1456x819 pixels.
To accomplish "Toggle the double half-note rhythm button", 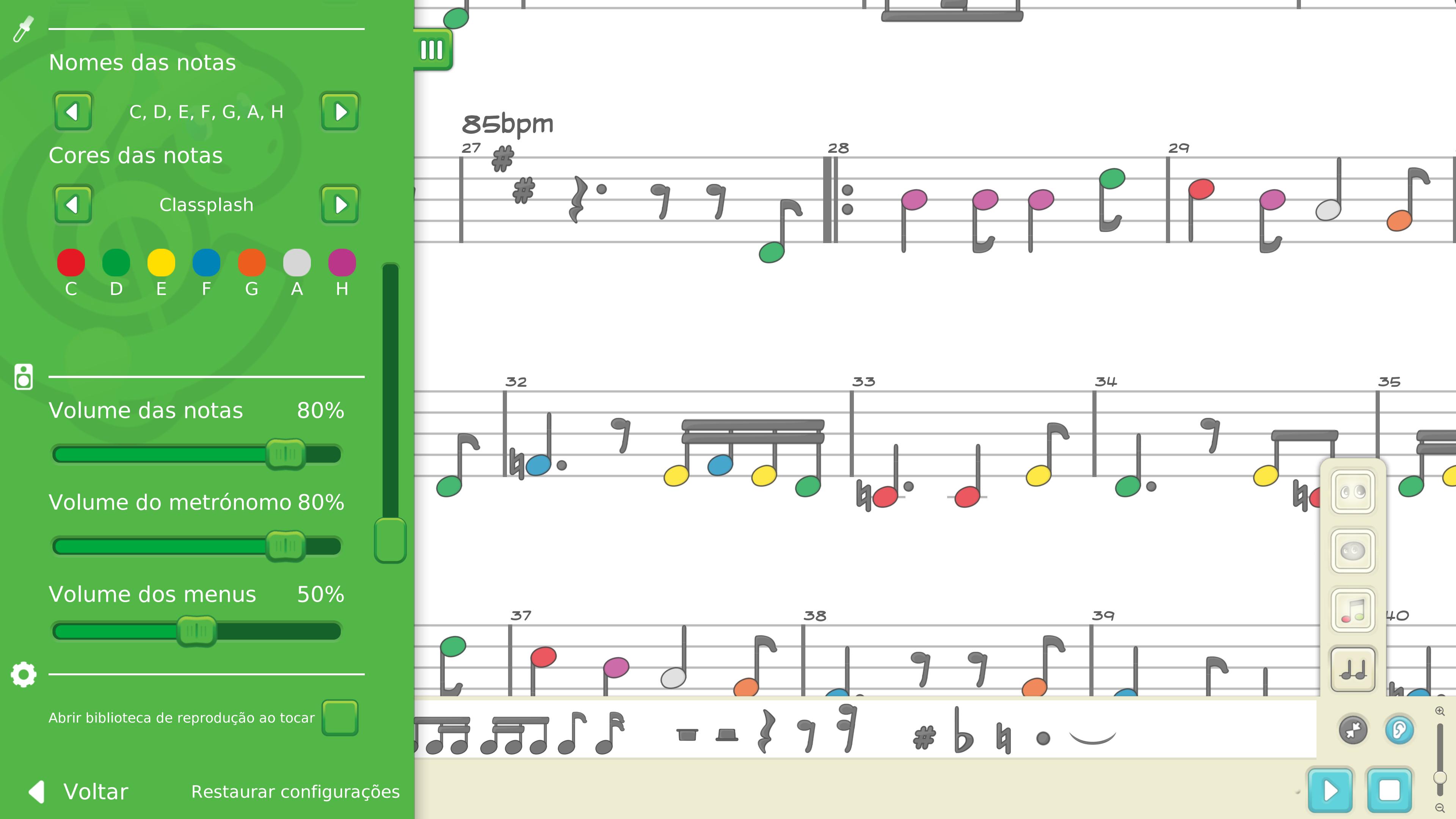I will click(x=1353, y=670).
